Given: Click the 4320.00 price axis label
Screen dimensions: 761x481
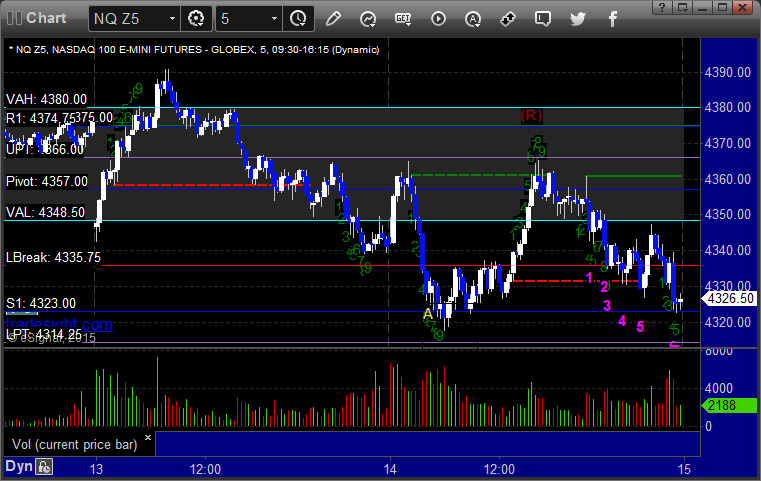Looking at the screenshot, I should point(728,322).
